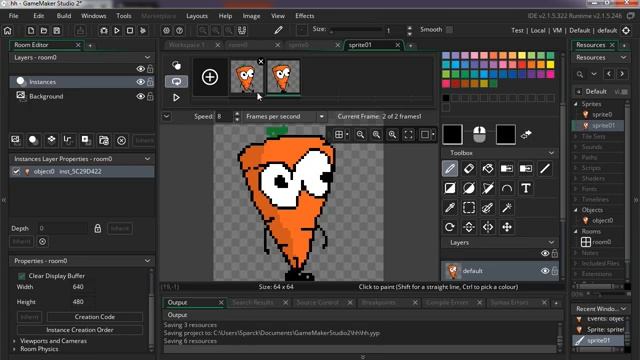Screen dimensions: 640x360
Task: Toggle the Smooth checkbox
Action: click(x=449, y=29)
